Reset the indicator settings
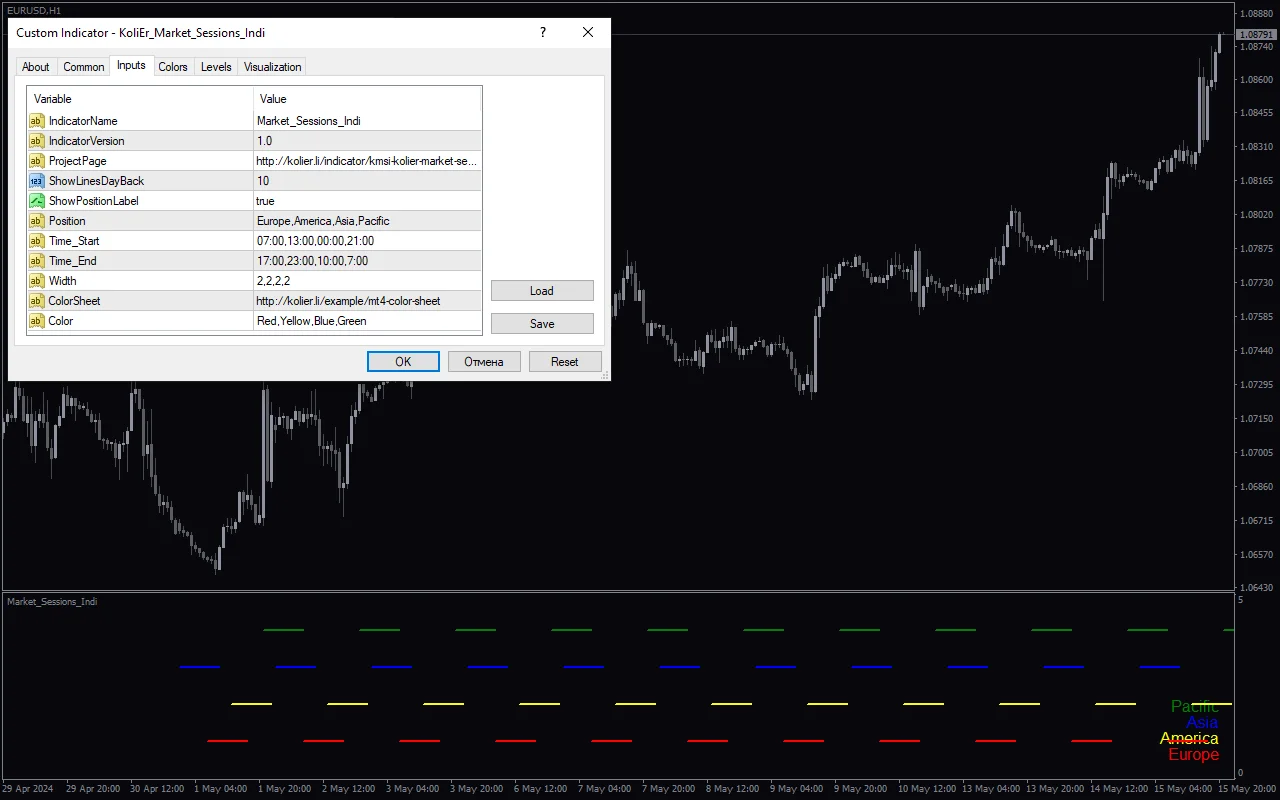This screenshot has height=800, width=1280. [x=565, y=361]
